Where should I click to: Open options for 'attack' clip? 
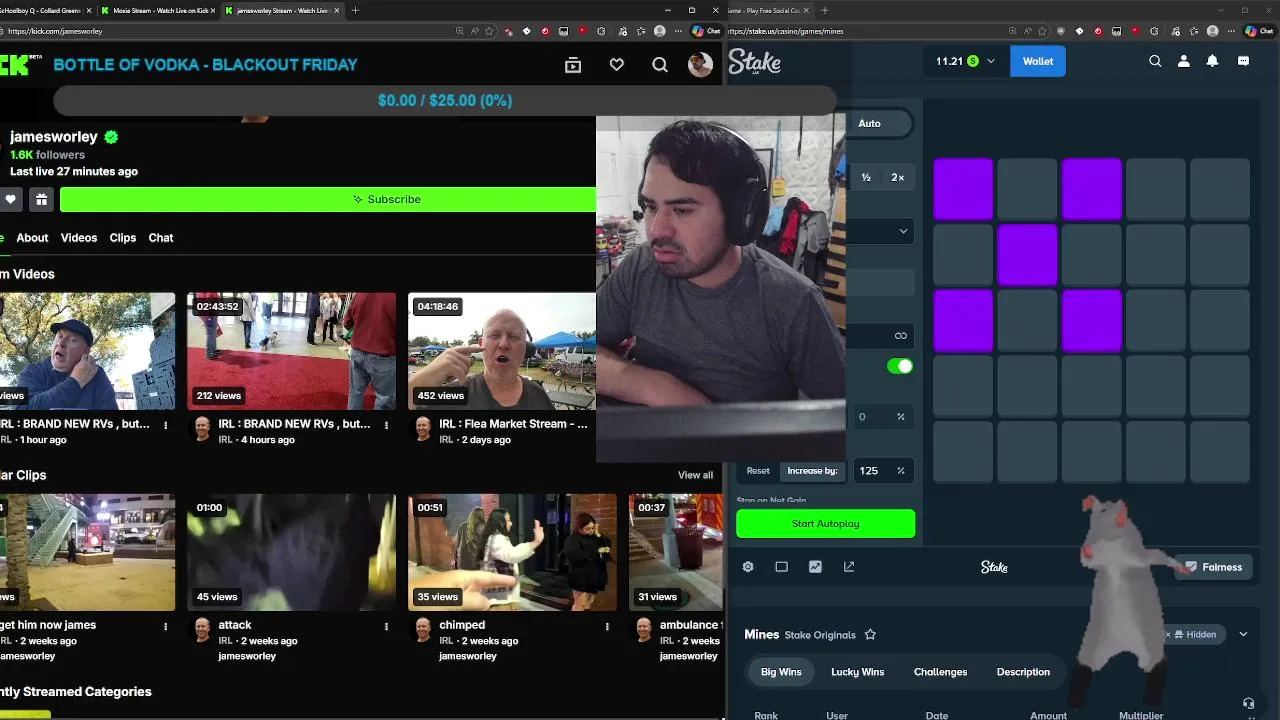click(x=386, y=626)
